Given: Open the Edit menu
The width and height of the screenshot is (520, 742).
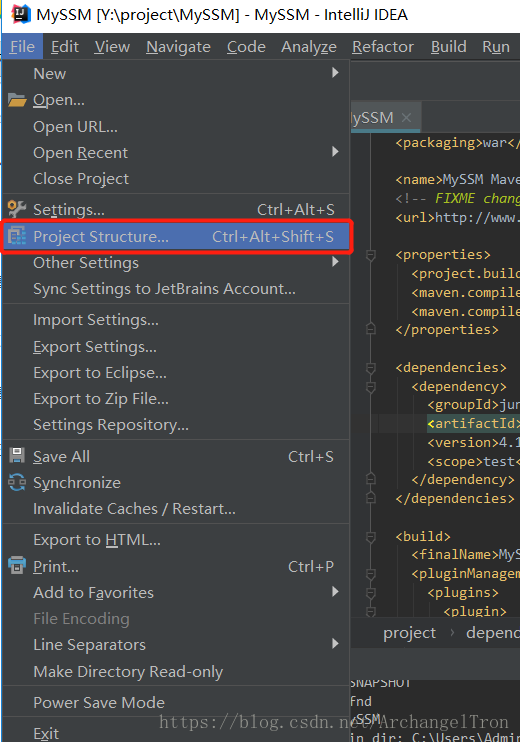Looking at the screenshot, I should [65, 46].
